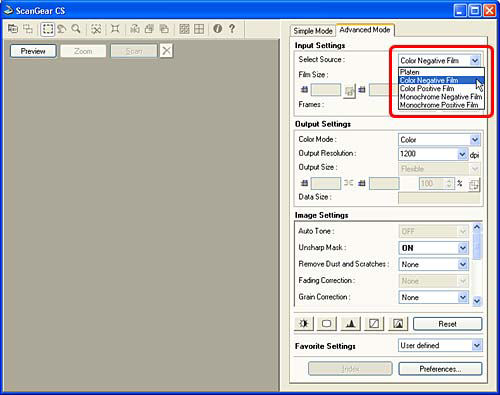This screenshot has height=395, width=500.
Task: Open the Brightness/Contrast adjustment button
Action: (x=304, y=324)
